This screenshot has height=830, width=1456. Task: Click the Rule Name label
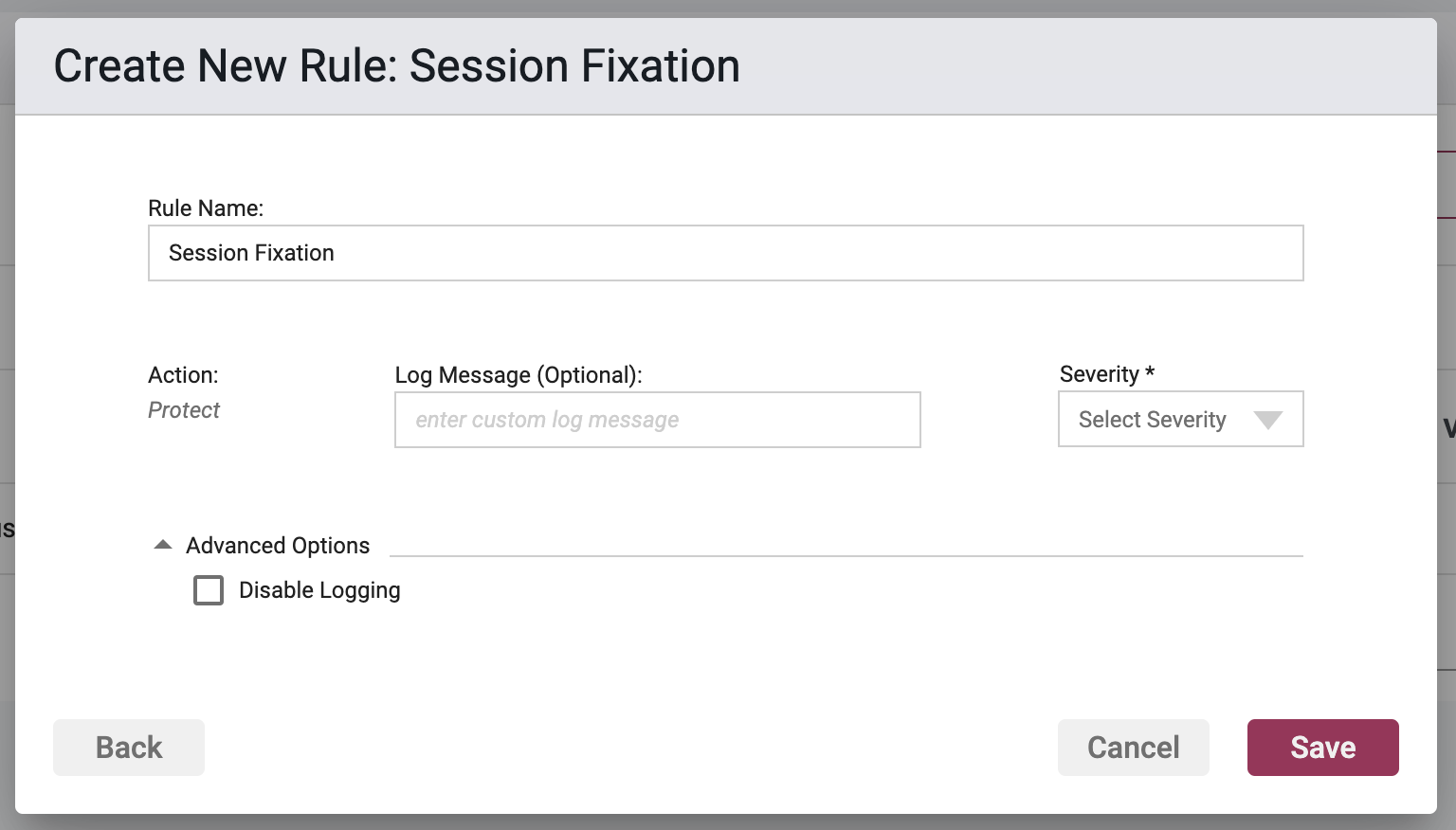tap(206, 208)
